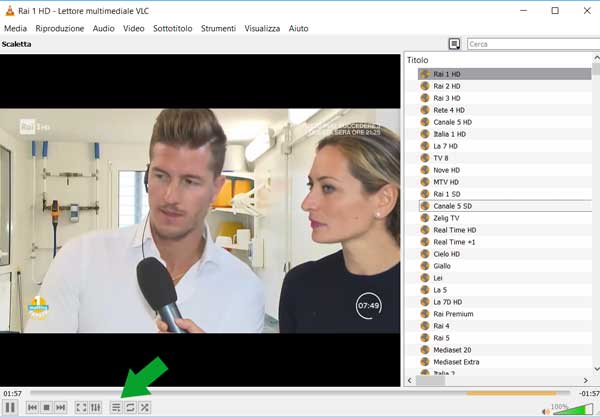Viewport: 600px width, 417px height.
Task: Toggle elapsed time display 01:57
Action: click(13, 393)
